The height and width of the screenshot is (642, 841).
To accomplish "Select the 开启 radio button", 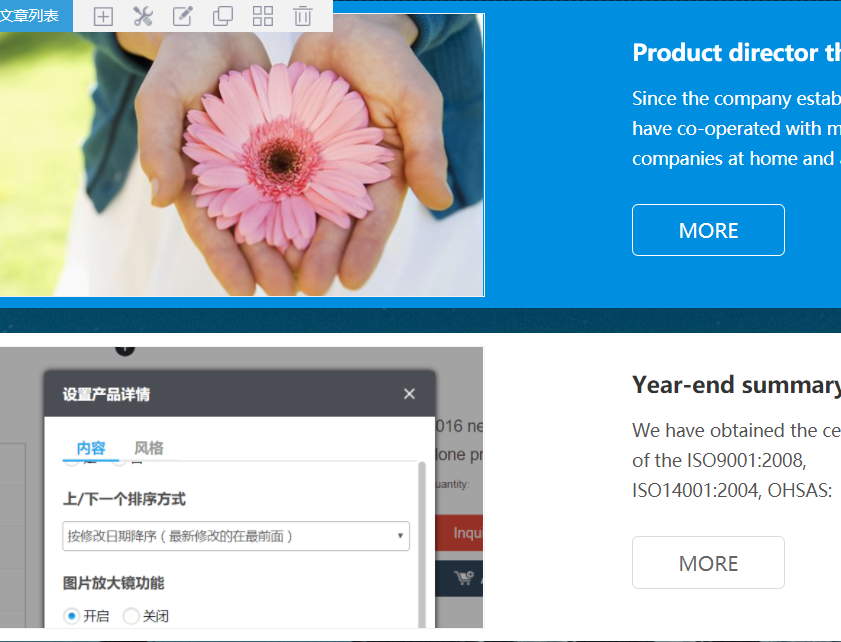I will [x=72, y=616].
